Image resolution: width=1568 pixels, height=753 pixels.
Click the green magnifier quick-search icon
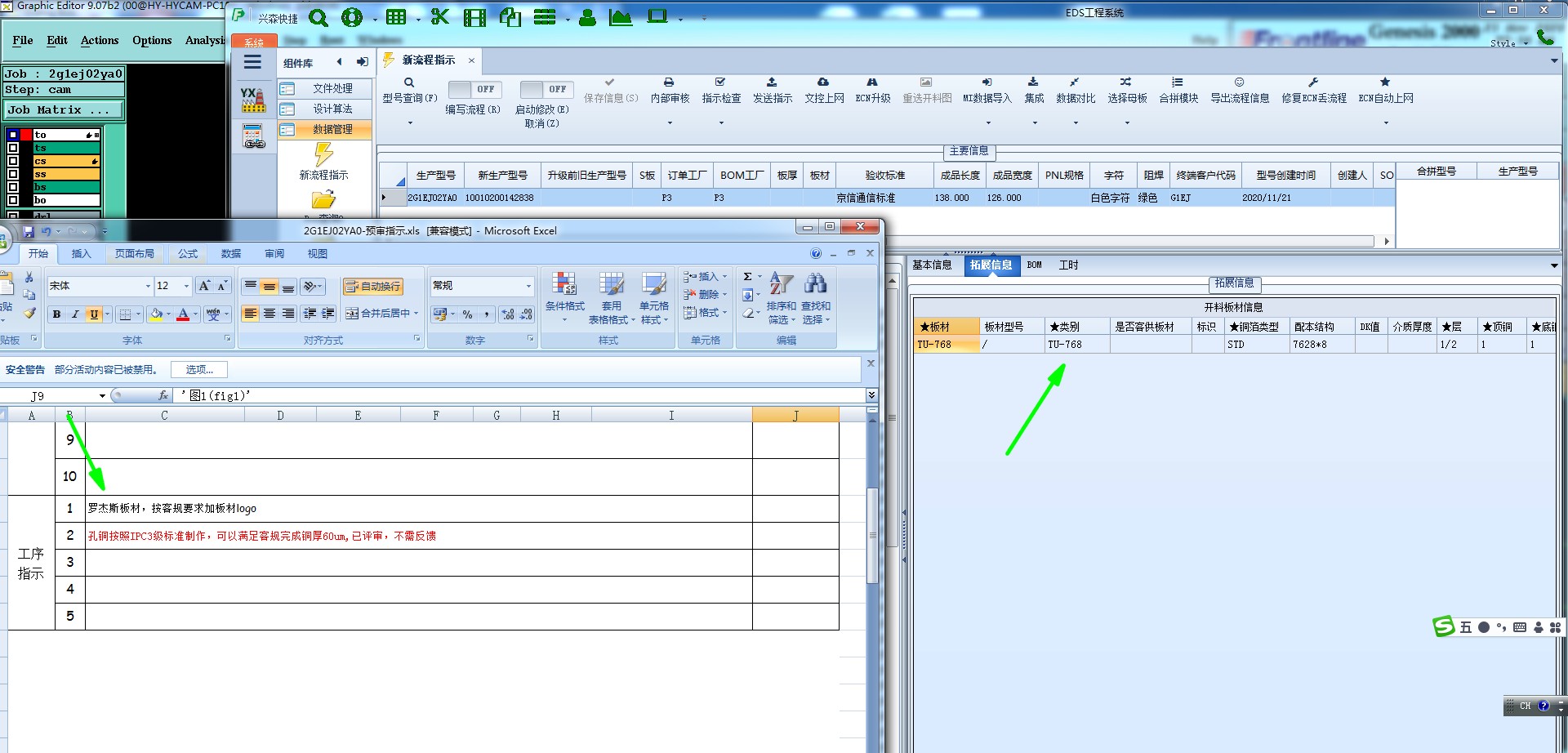[318, 17]
